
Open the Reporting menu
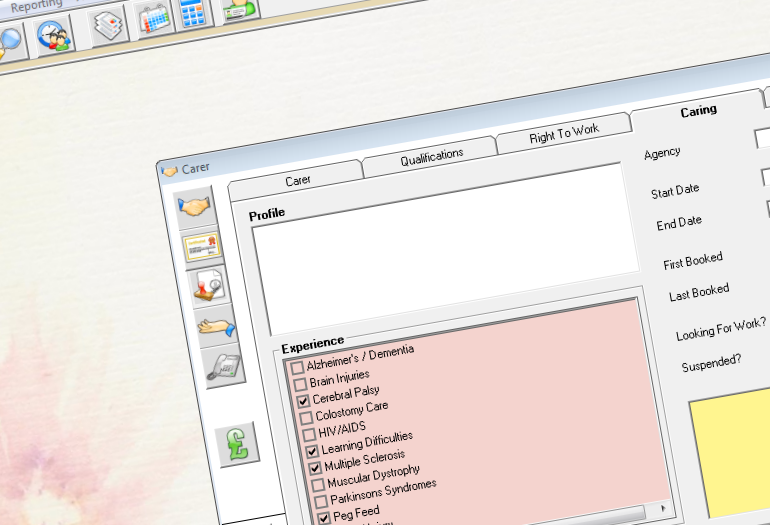(x=36, y=5)
